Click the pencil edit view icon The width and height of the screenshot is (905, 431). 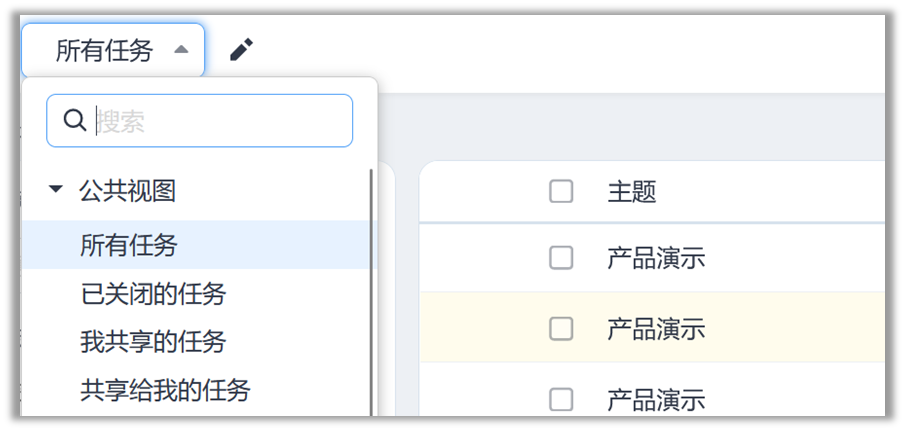point(241,50)
